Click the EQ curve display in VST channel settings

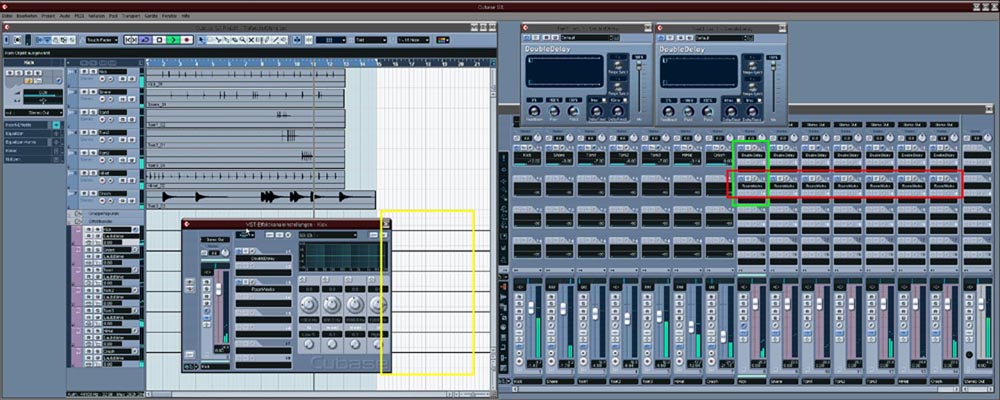point(342,256)
